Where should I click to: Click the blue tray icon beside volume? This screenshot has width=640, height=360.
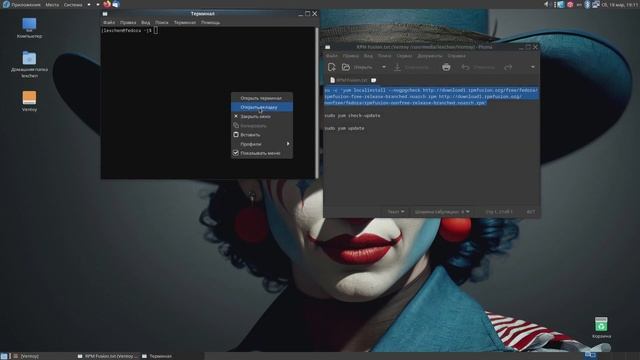pos(561,4)
